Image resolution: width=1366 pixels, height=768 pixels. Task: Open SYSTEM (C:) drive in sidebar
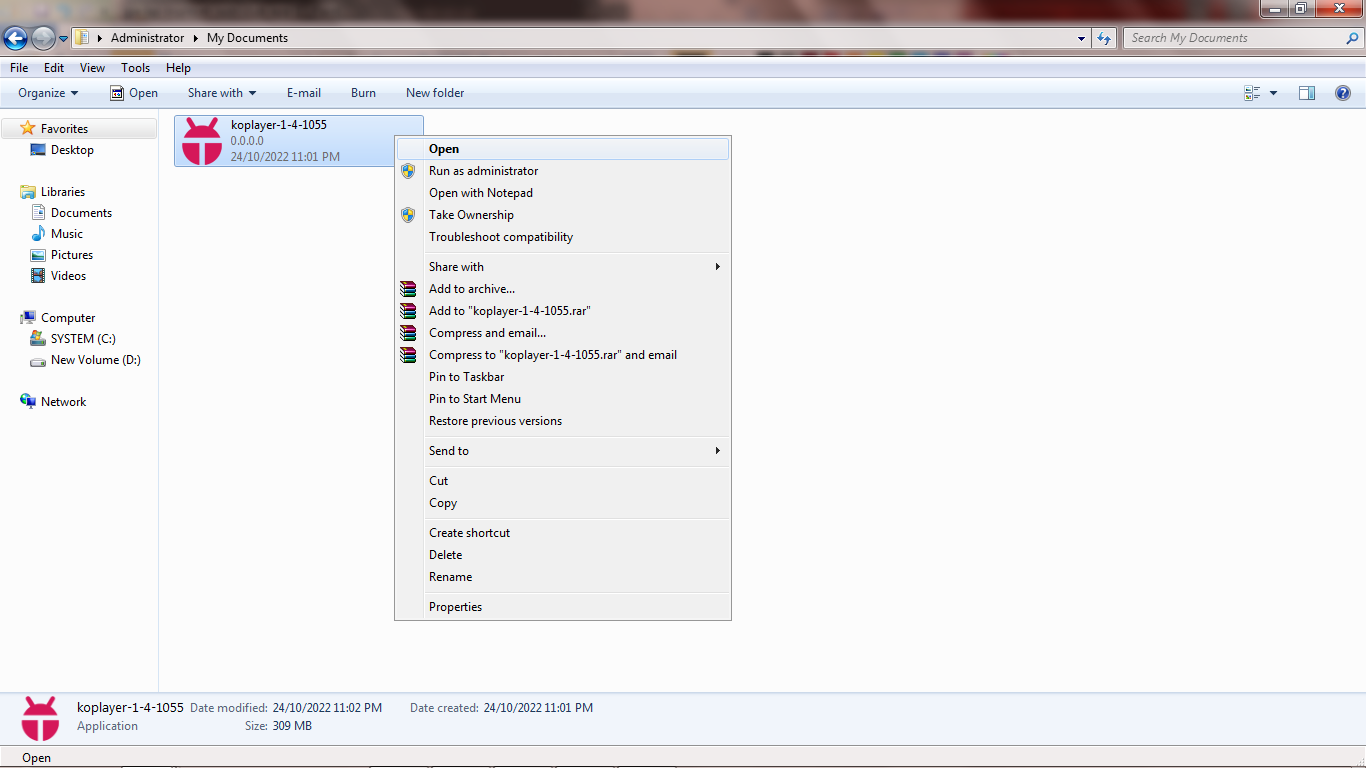point(83,339)
